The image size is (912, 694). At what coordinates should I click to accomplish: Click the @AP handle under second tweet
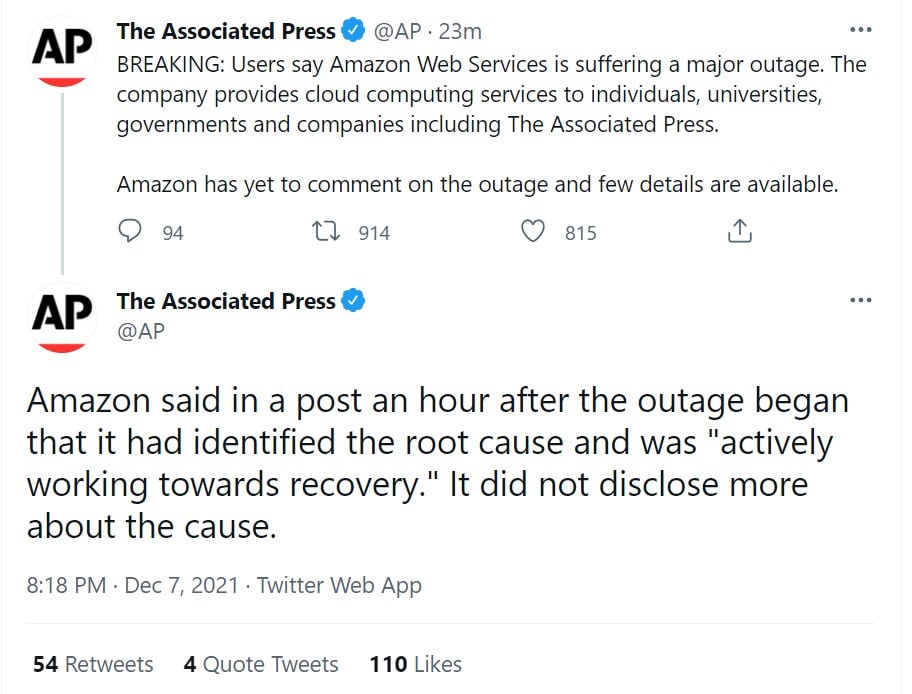[x=141, y=331]
